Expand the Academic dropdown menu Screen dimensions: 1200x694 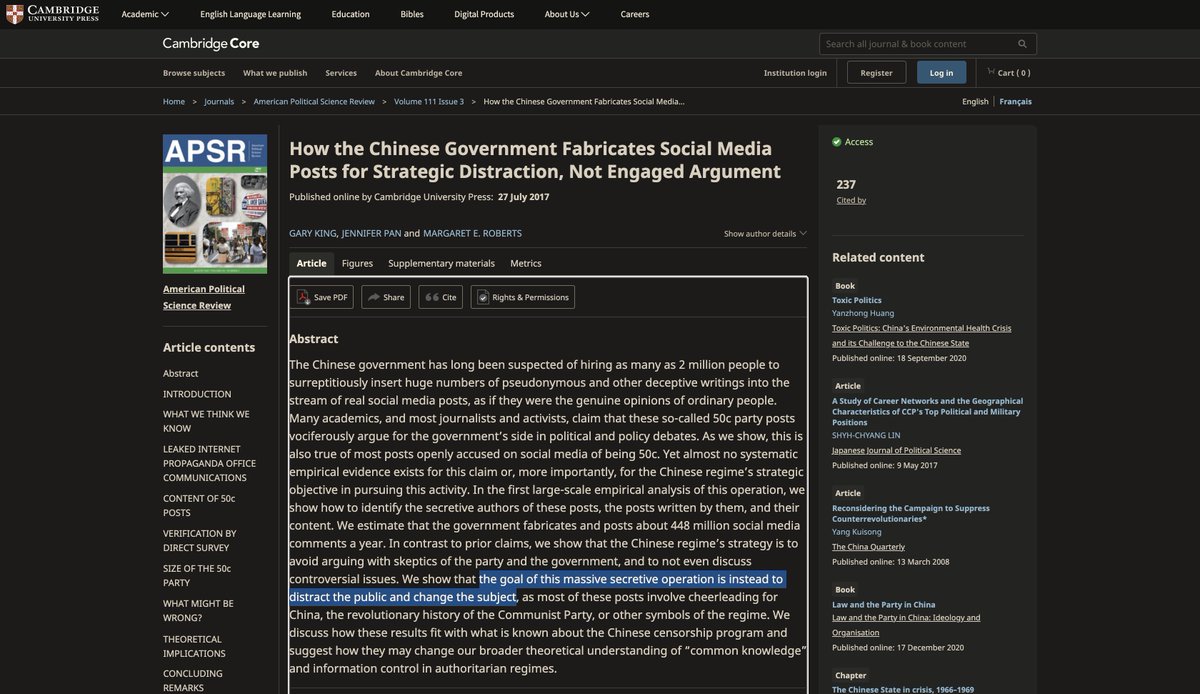tap(145, 14)
